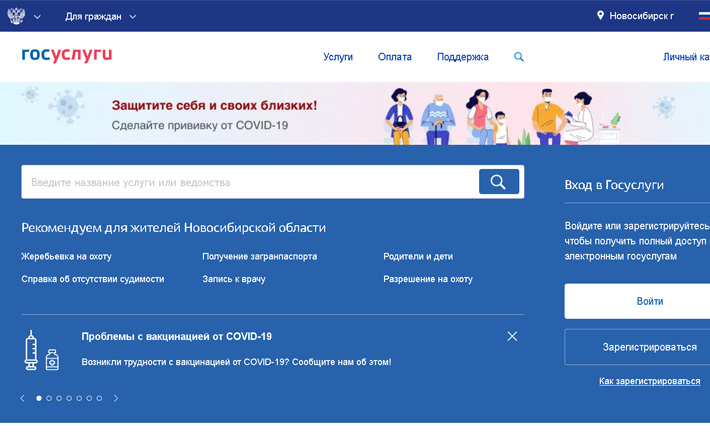Open the 'Услуги' menu item
710x440 pixels.
[338, 57]
